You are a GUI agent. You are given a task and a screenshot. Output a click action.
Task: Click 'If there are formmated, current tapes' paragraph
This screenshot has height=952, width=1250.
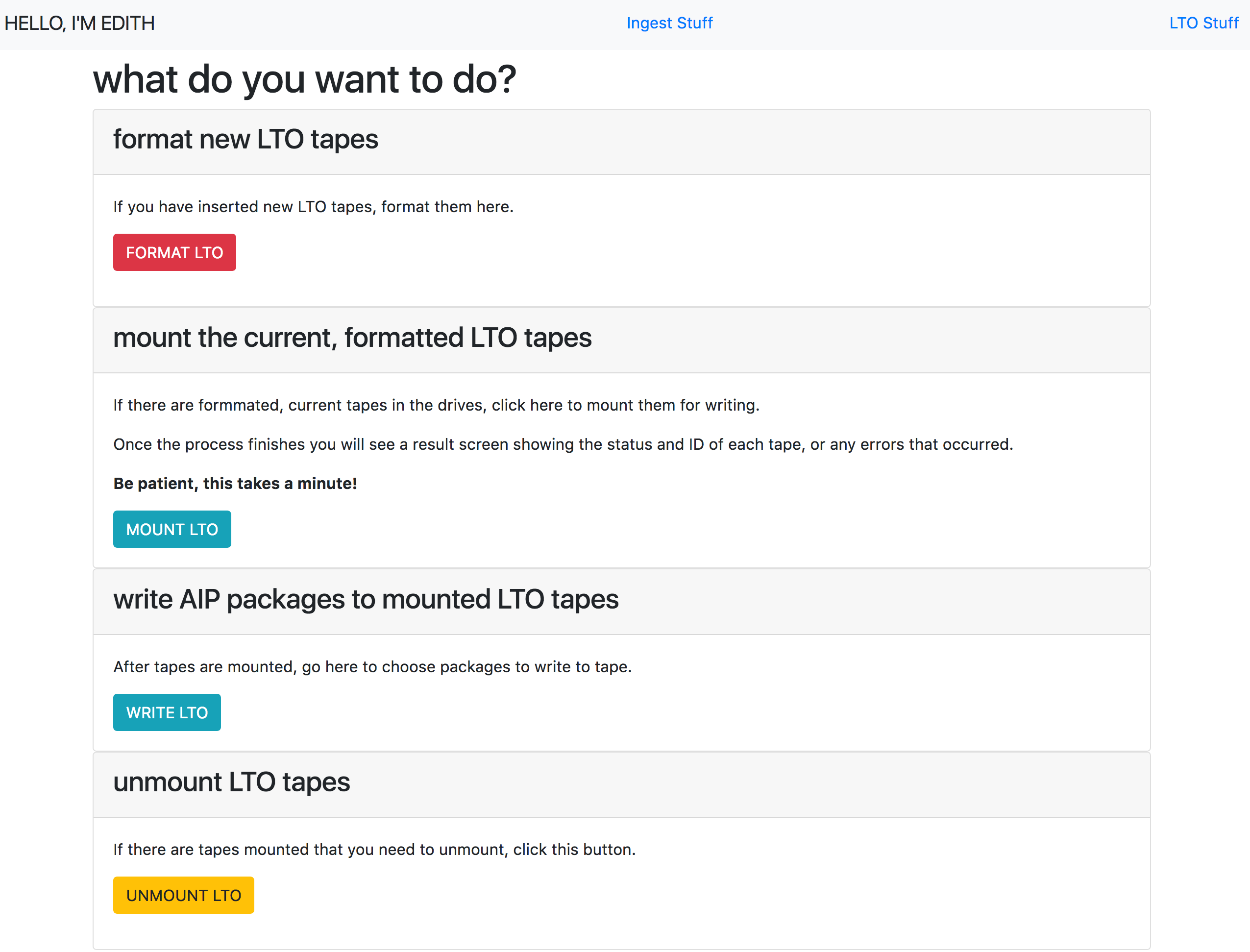(x=436, y=405)
